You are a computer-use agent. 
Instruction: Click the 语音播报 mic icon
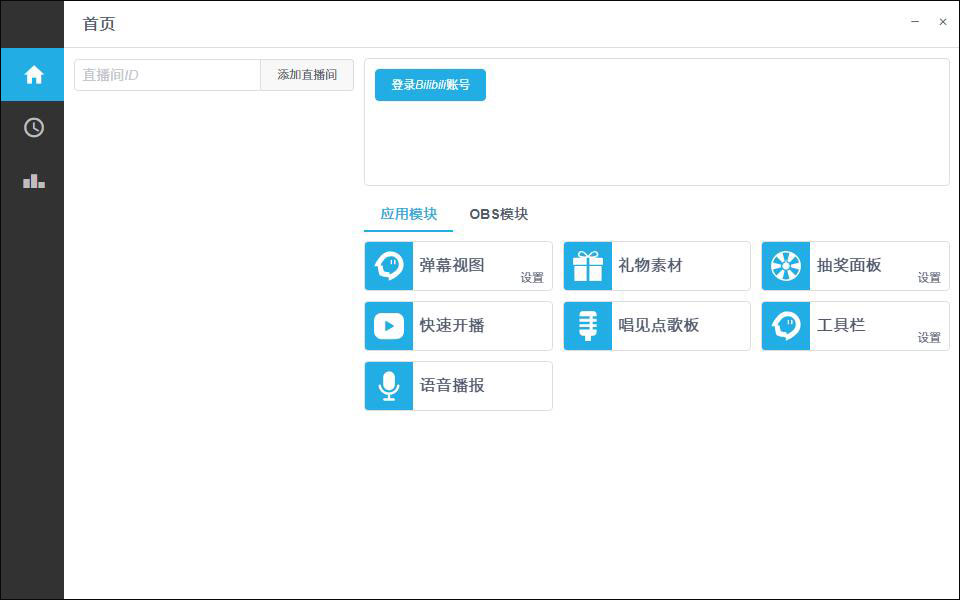coord(389,386)
